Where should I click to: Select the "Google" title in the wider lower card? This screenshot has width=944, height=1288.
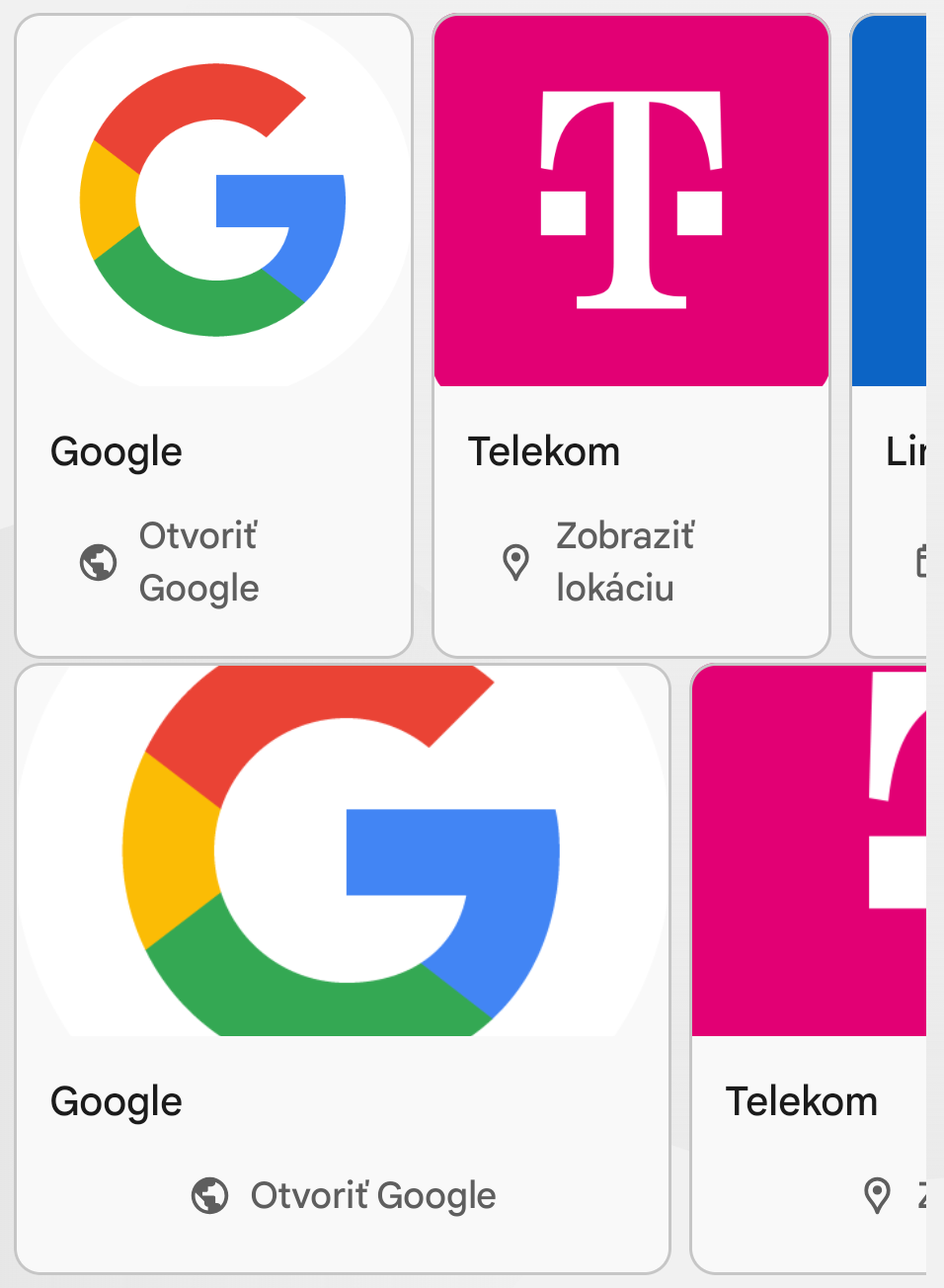[x=117, y=1102]
